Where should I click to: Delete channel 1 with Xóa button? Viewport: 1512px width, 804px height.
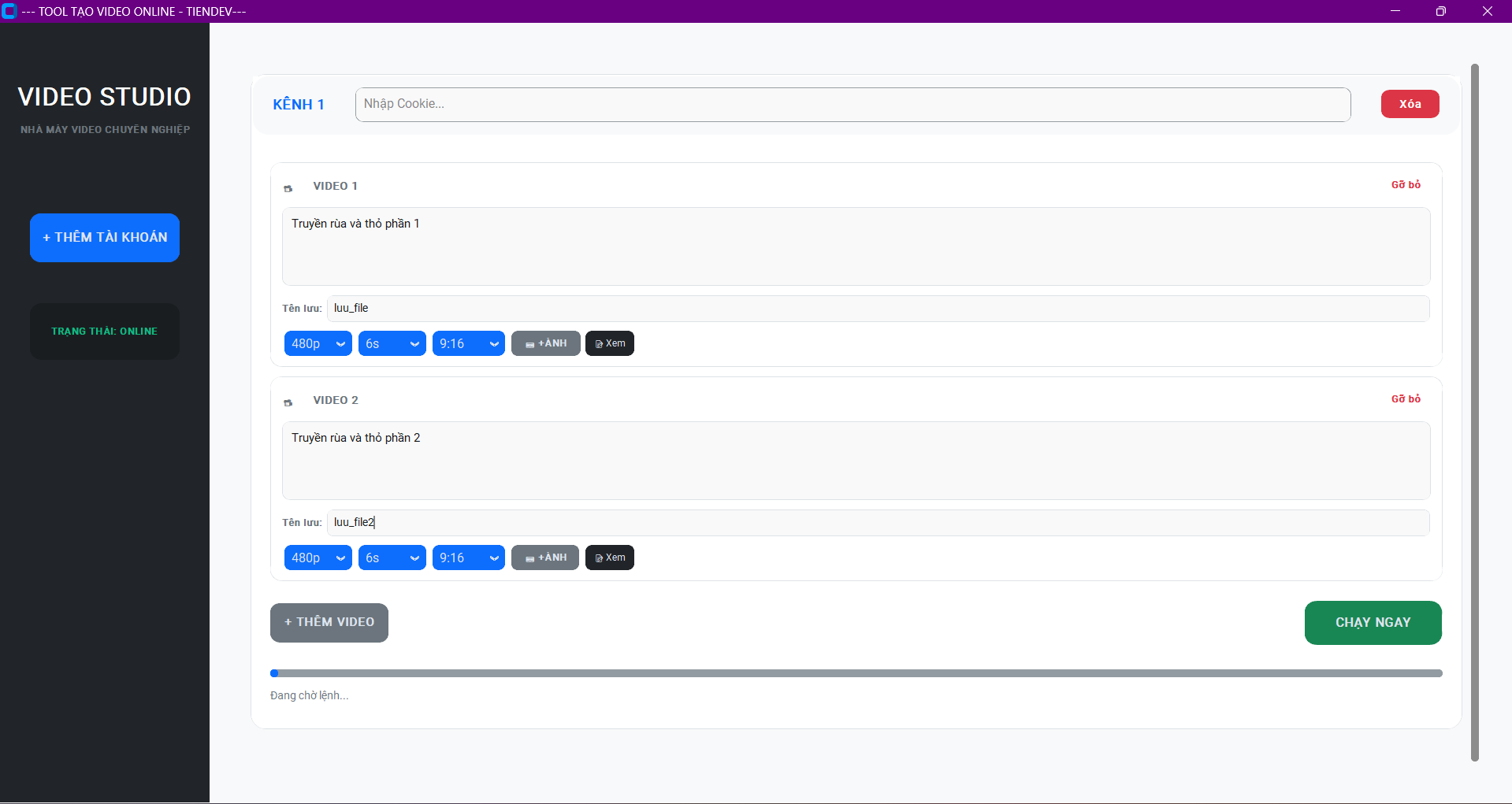click(x=1410, y=104)
